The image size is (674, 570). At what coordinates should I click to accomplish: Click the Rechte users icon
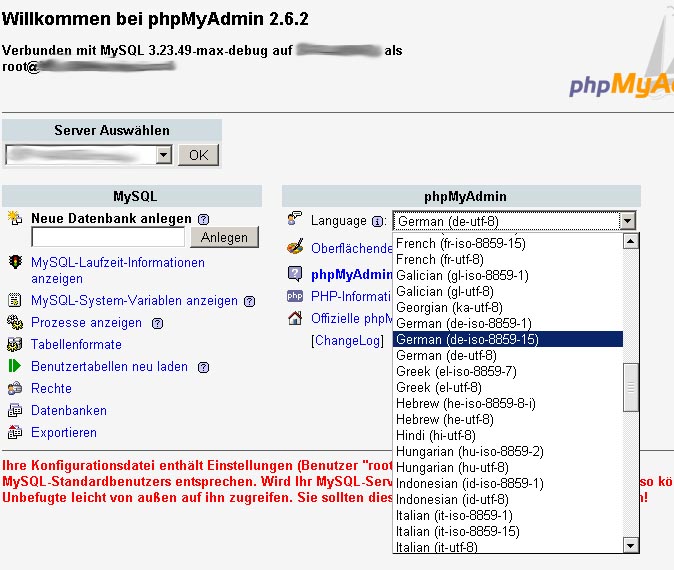click(x=15, y=388)
